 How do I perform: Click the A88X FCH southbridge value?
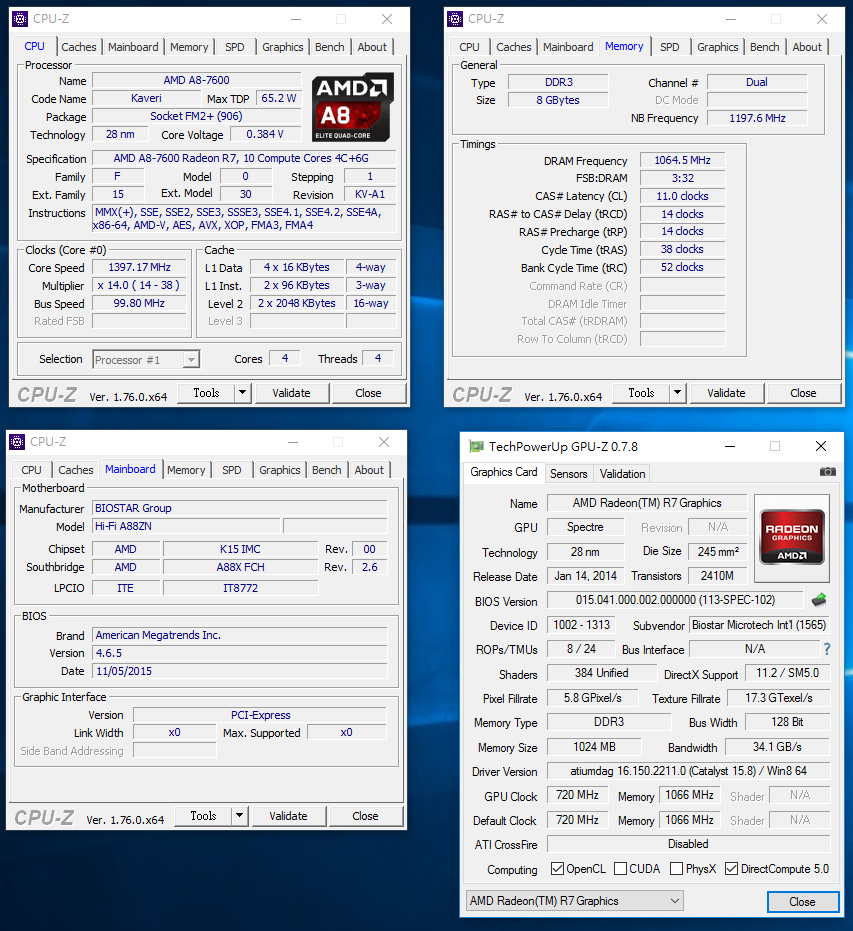240,567
